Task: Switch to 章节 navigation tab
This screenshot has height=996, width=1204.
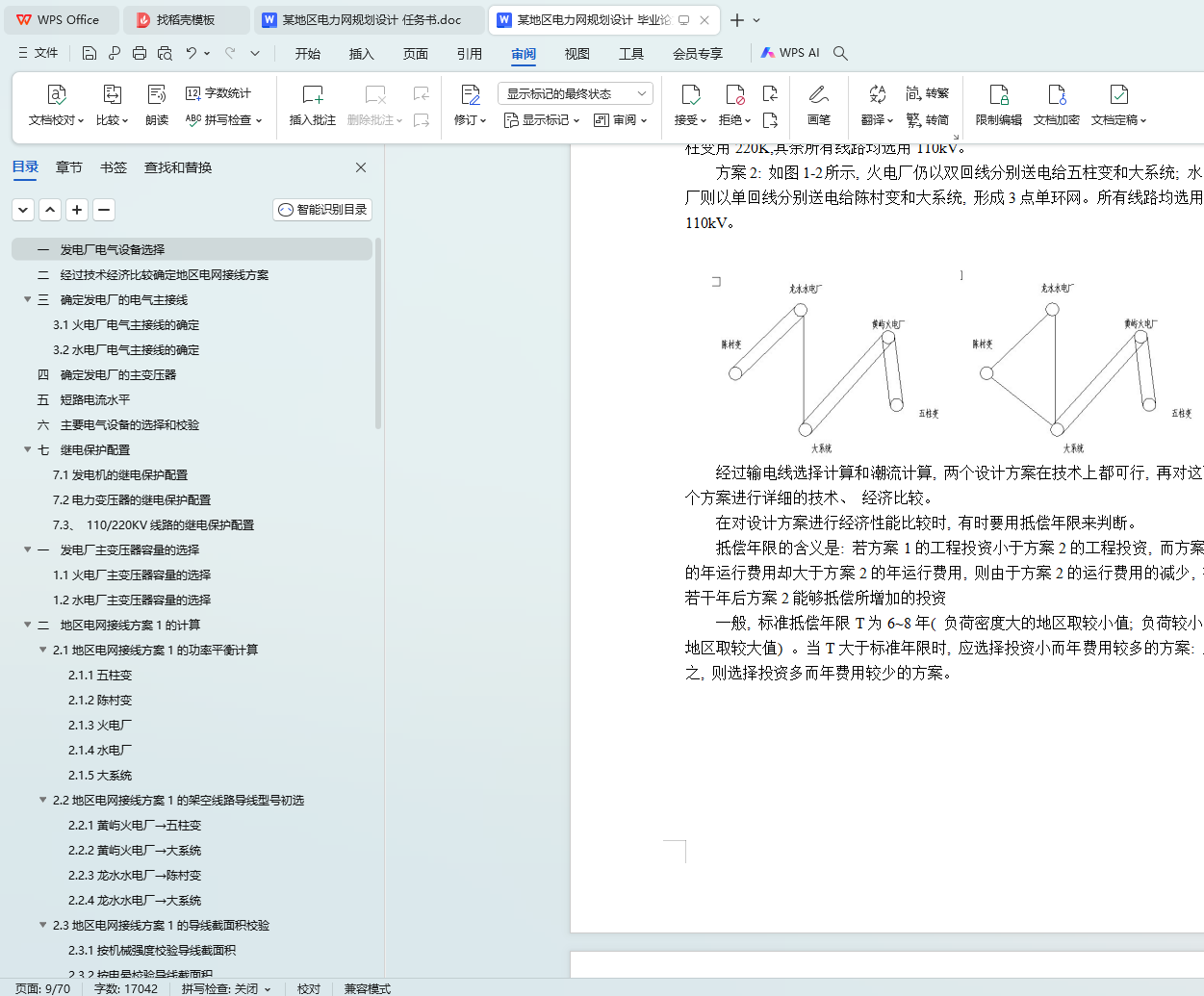Action: (69, 167)
